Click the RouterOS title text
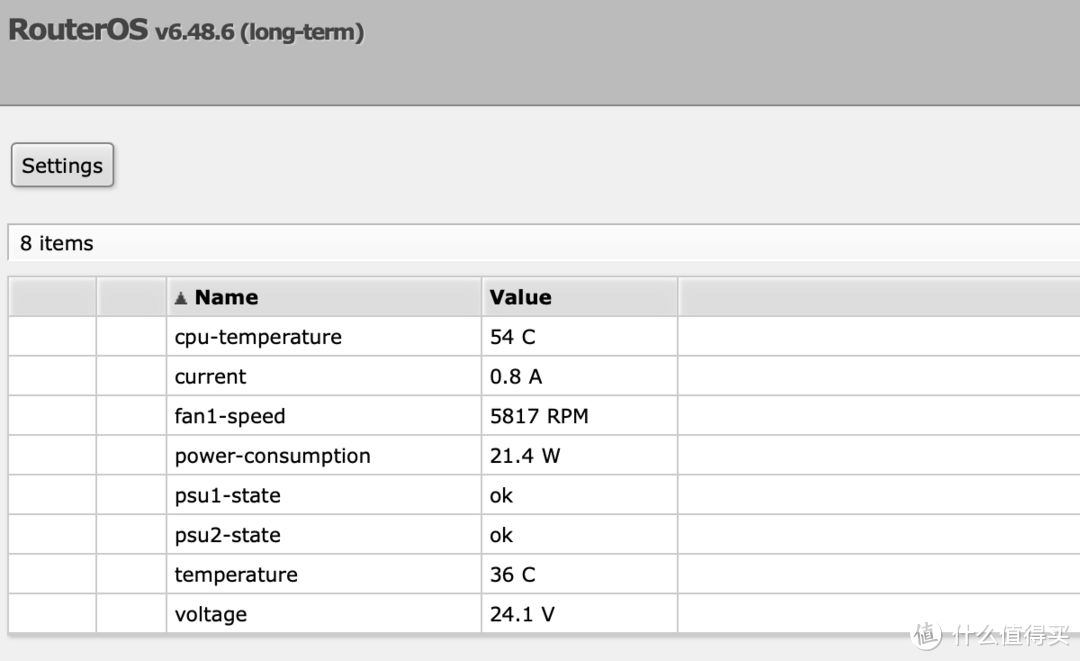The width and height of the screenshot is (1080, 661). click(77, 30)
